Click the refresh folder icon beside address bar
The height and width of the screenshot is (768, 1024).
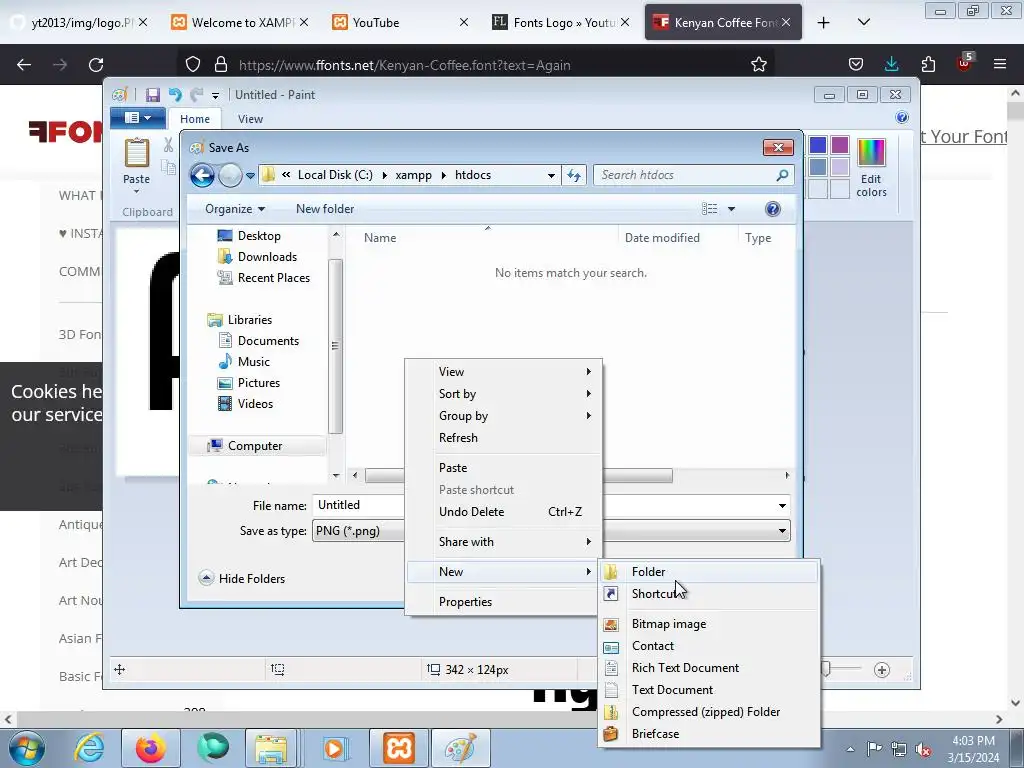574,175
